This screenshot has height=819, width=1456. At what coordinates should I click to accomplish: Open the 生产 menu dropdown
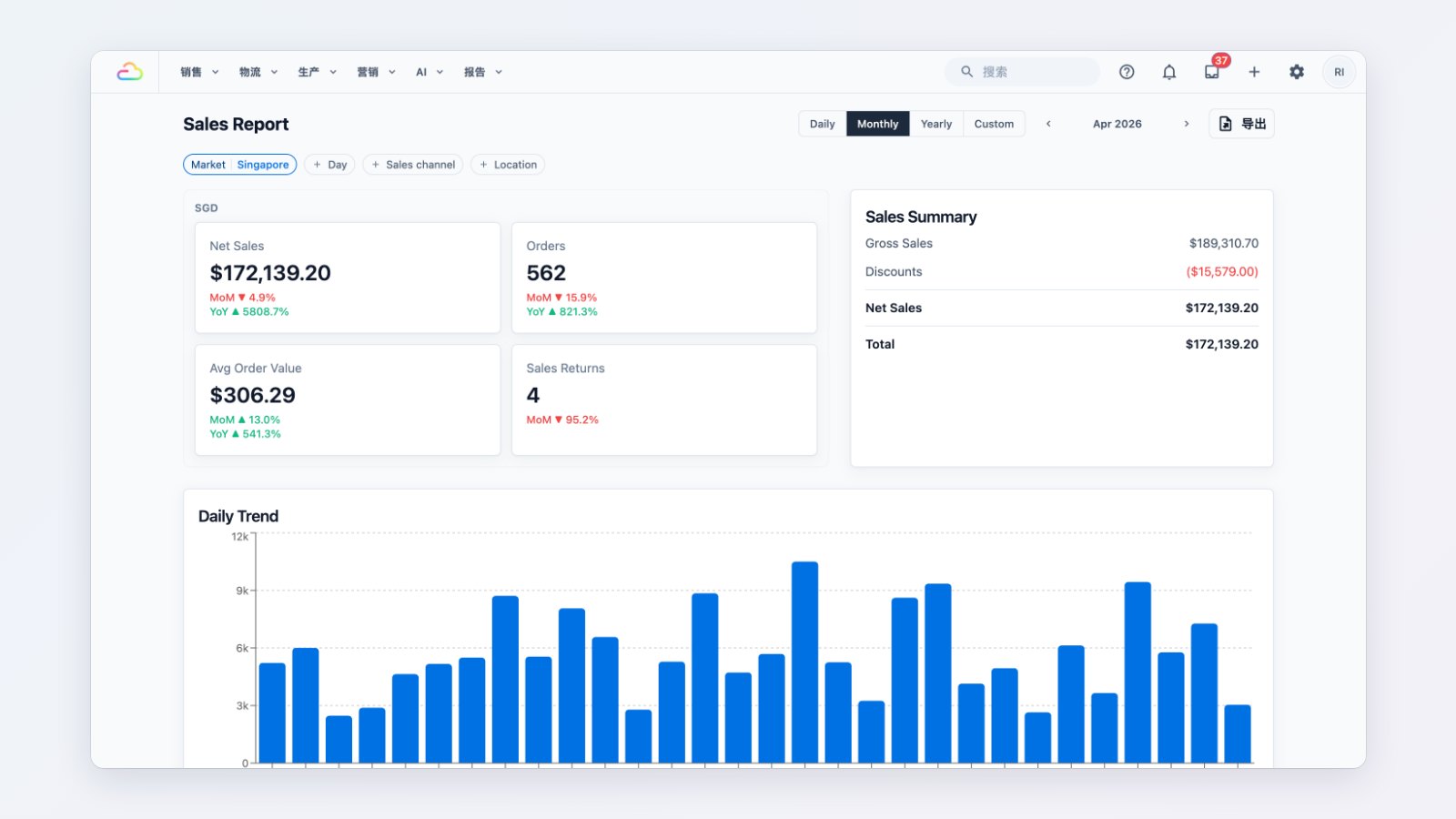[x=318, y=72]
